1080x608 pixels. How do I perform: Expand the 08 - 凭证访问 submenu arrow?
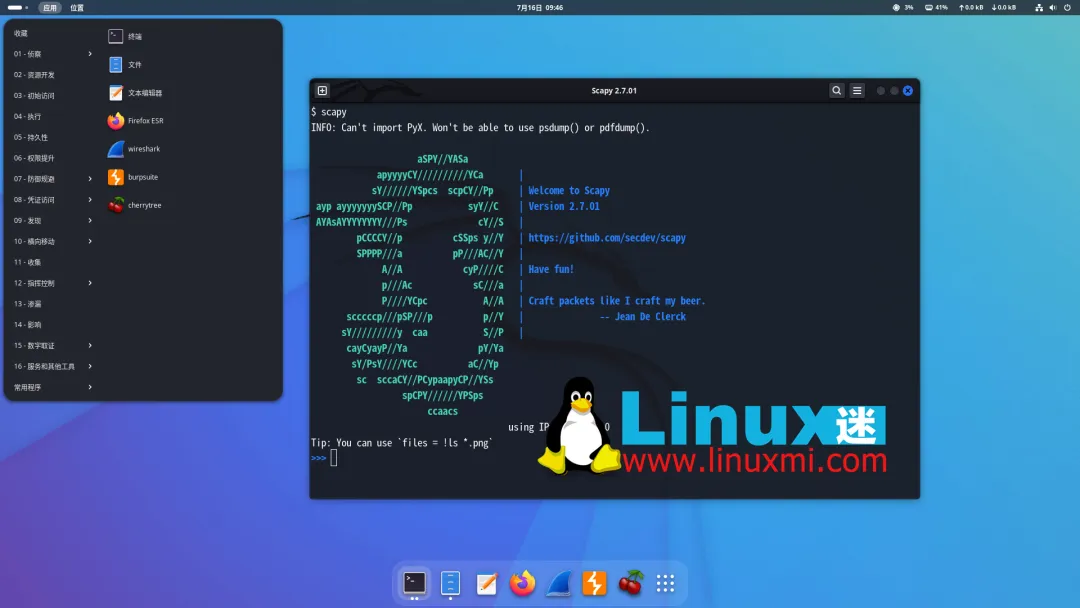[90, 200]
